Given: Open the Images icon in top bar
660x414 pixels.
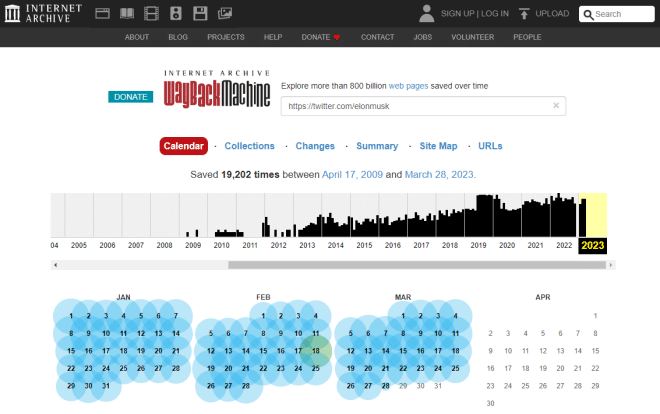Looking at the screenshot, I should (225, 13).
